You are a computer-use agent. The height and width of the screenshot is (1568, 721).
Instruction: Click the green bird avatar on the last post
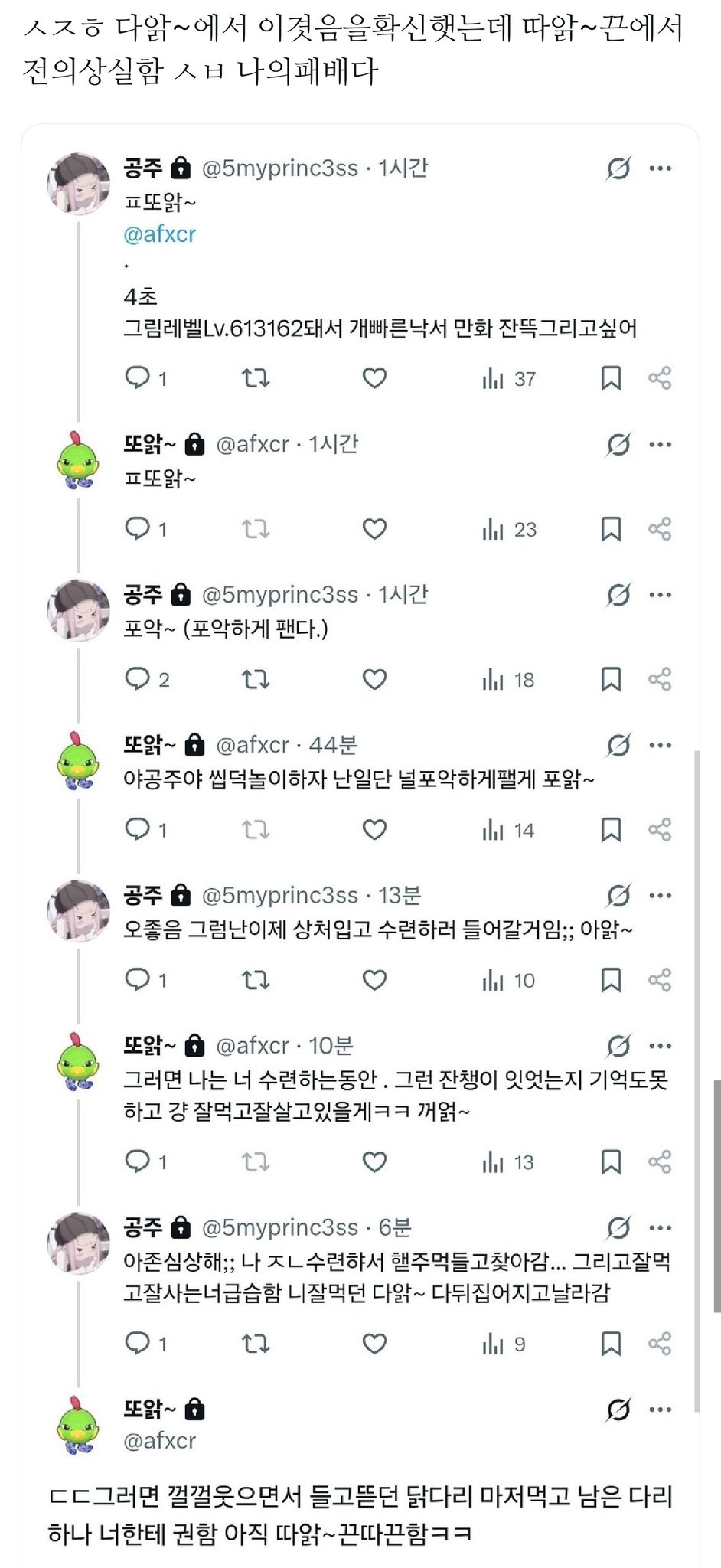point(78,1424)
